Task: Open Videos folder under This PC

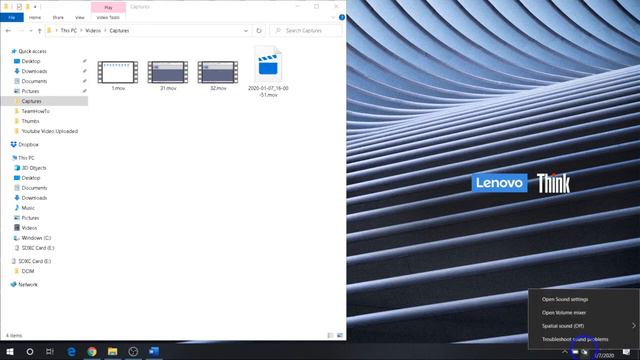Action: [x=29, y=228]
